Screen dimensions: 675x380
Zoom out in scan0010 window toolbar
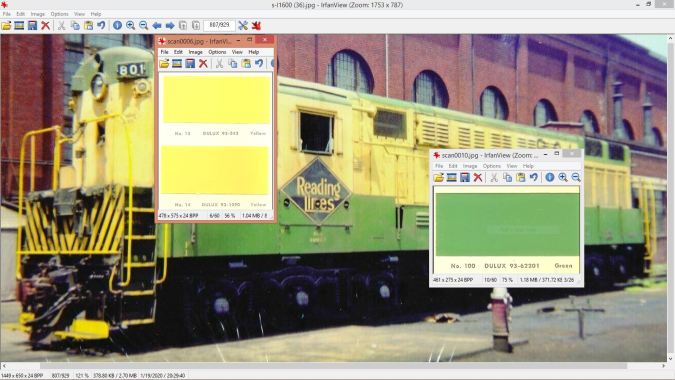[576, 177]
